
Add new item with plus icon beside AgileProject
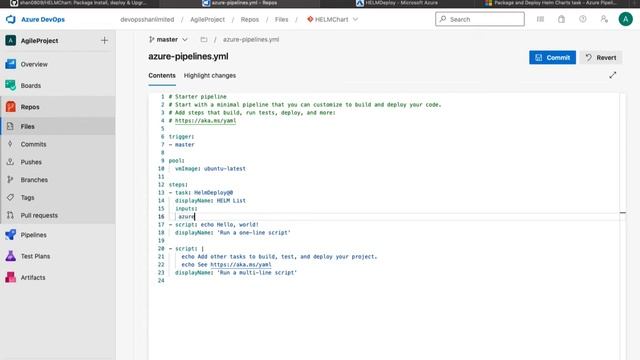click(x=104, y=40)
